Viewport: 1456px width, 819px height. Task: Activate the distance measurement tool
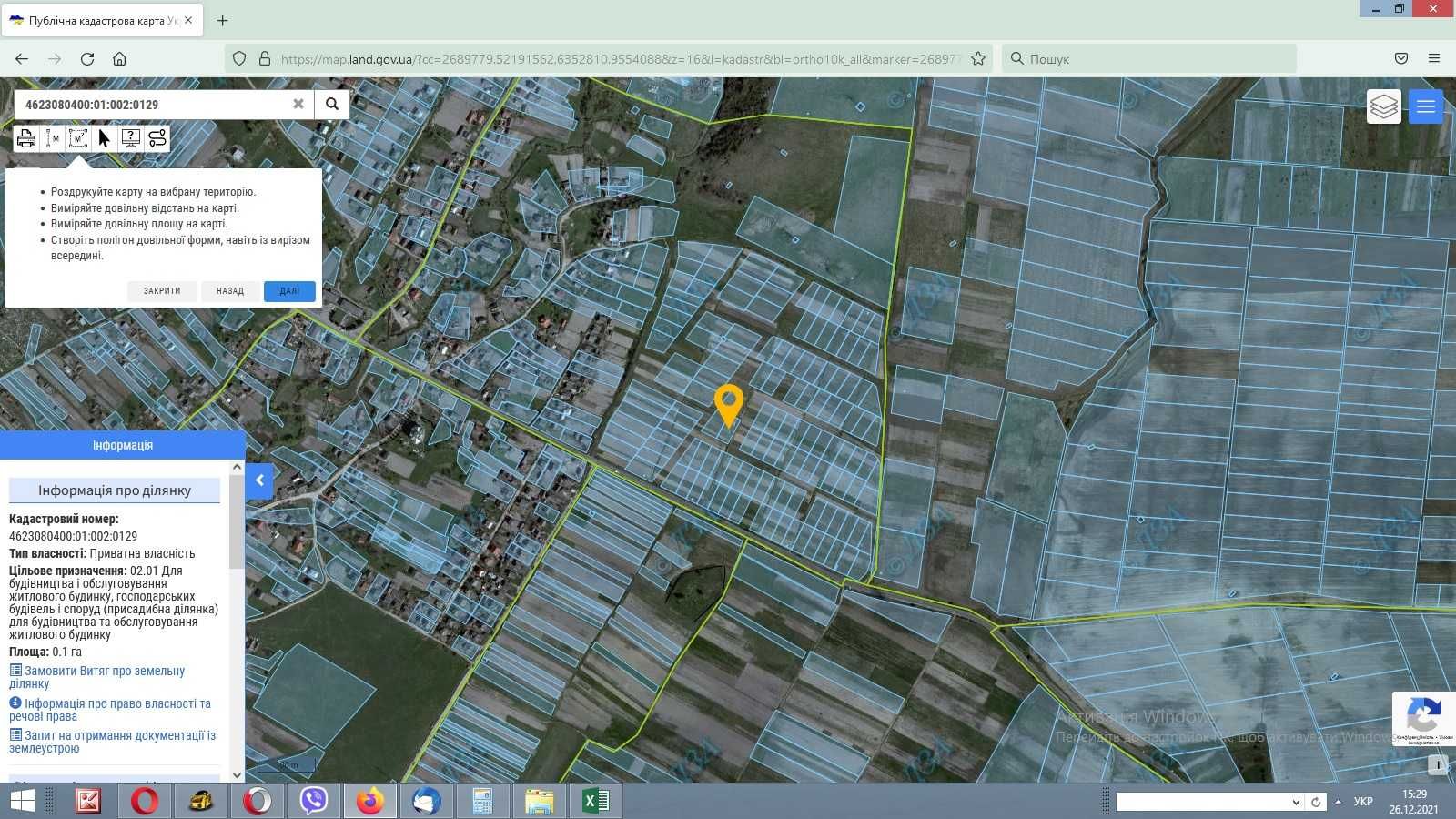52,138
